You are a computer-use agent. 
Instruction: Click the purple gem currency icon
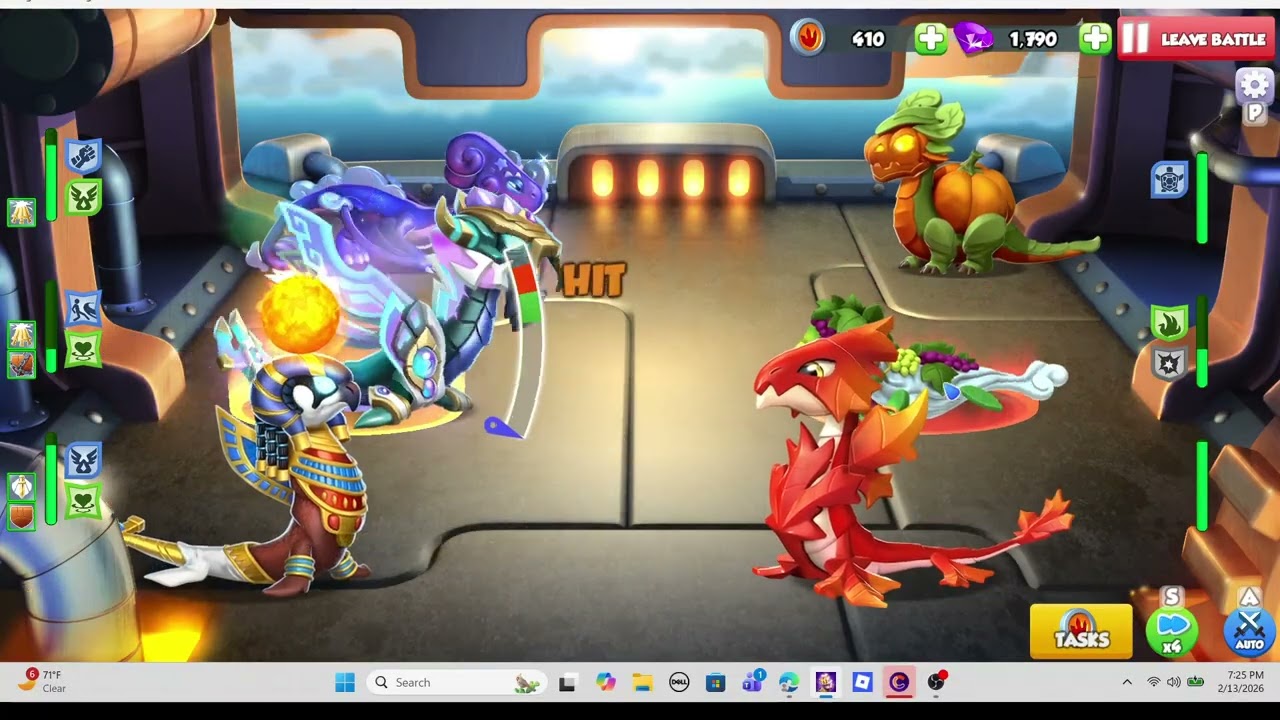pyautogui.click(x=973, y=38)
